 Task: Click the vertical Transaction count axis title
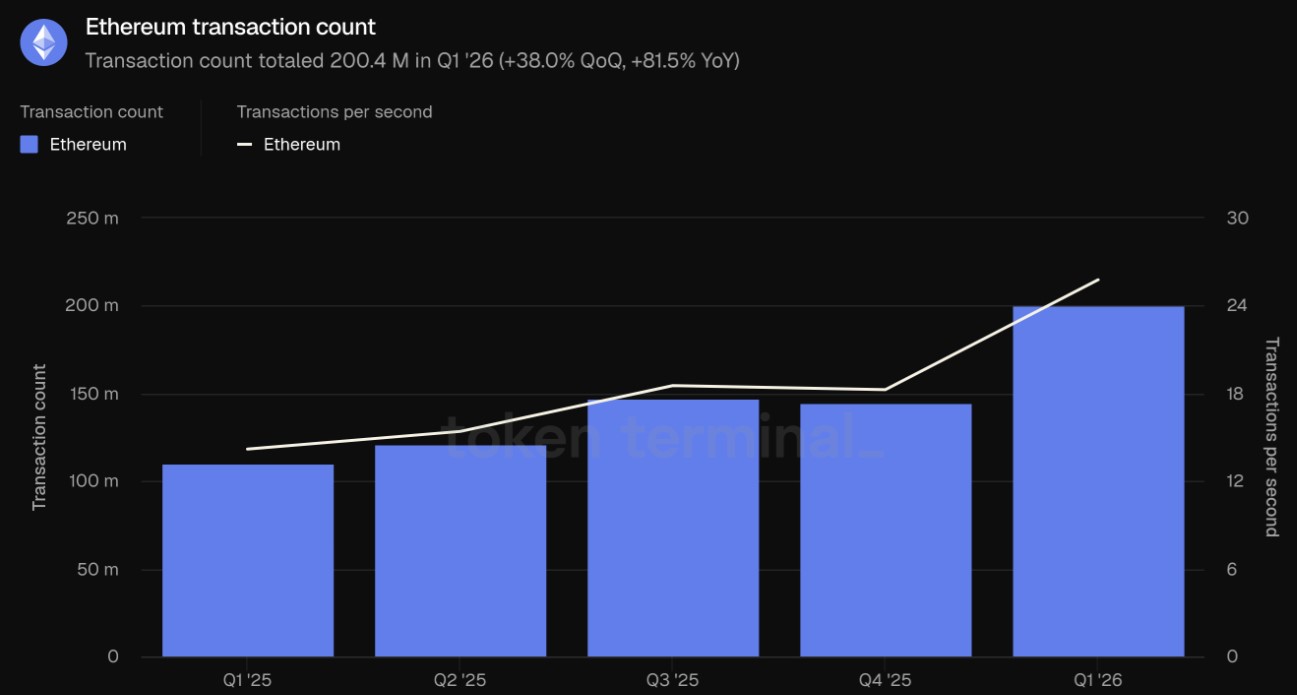tap(40, 437)
